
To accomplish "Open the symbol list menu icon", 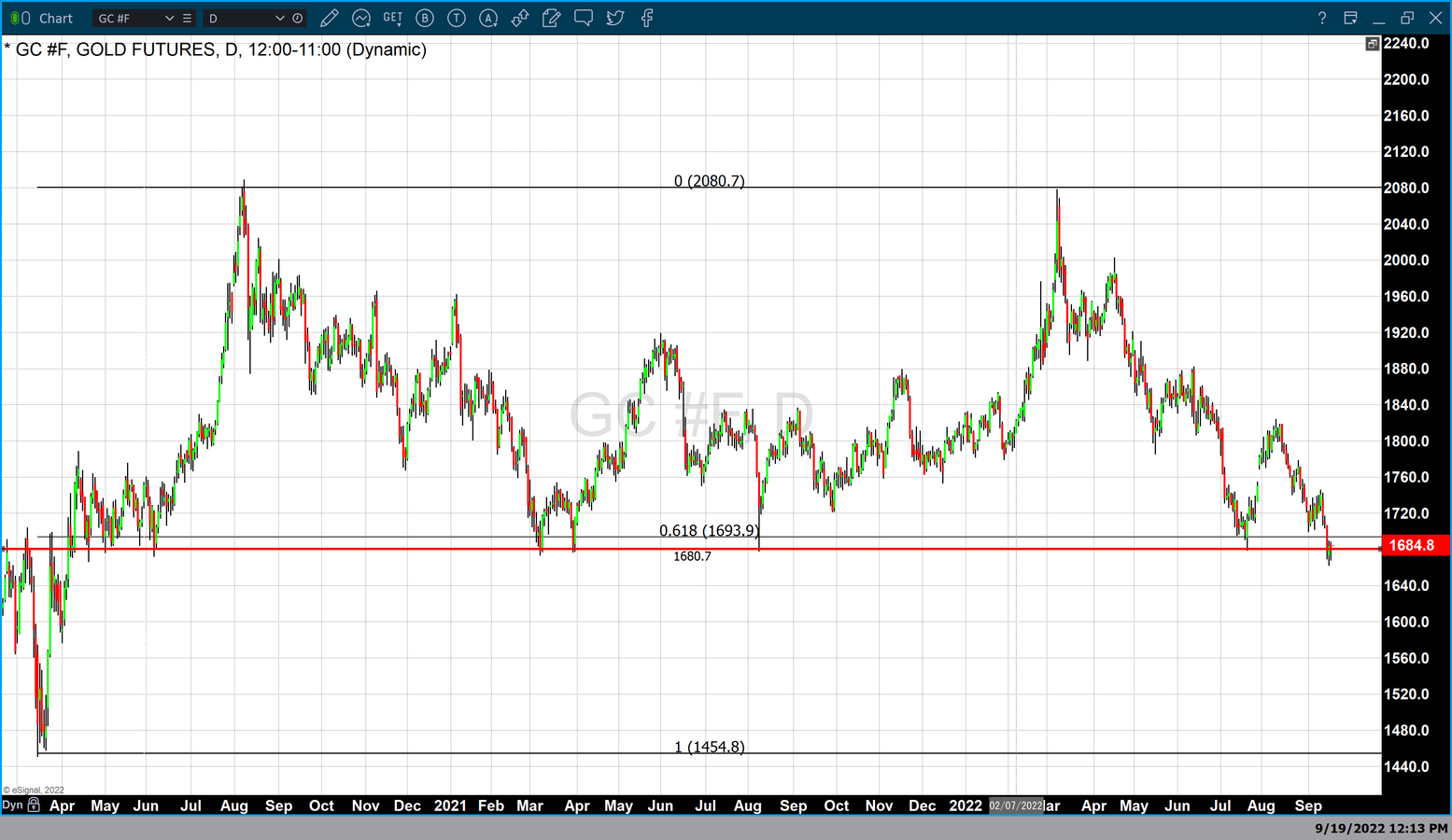I will 187,18.
